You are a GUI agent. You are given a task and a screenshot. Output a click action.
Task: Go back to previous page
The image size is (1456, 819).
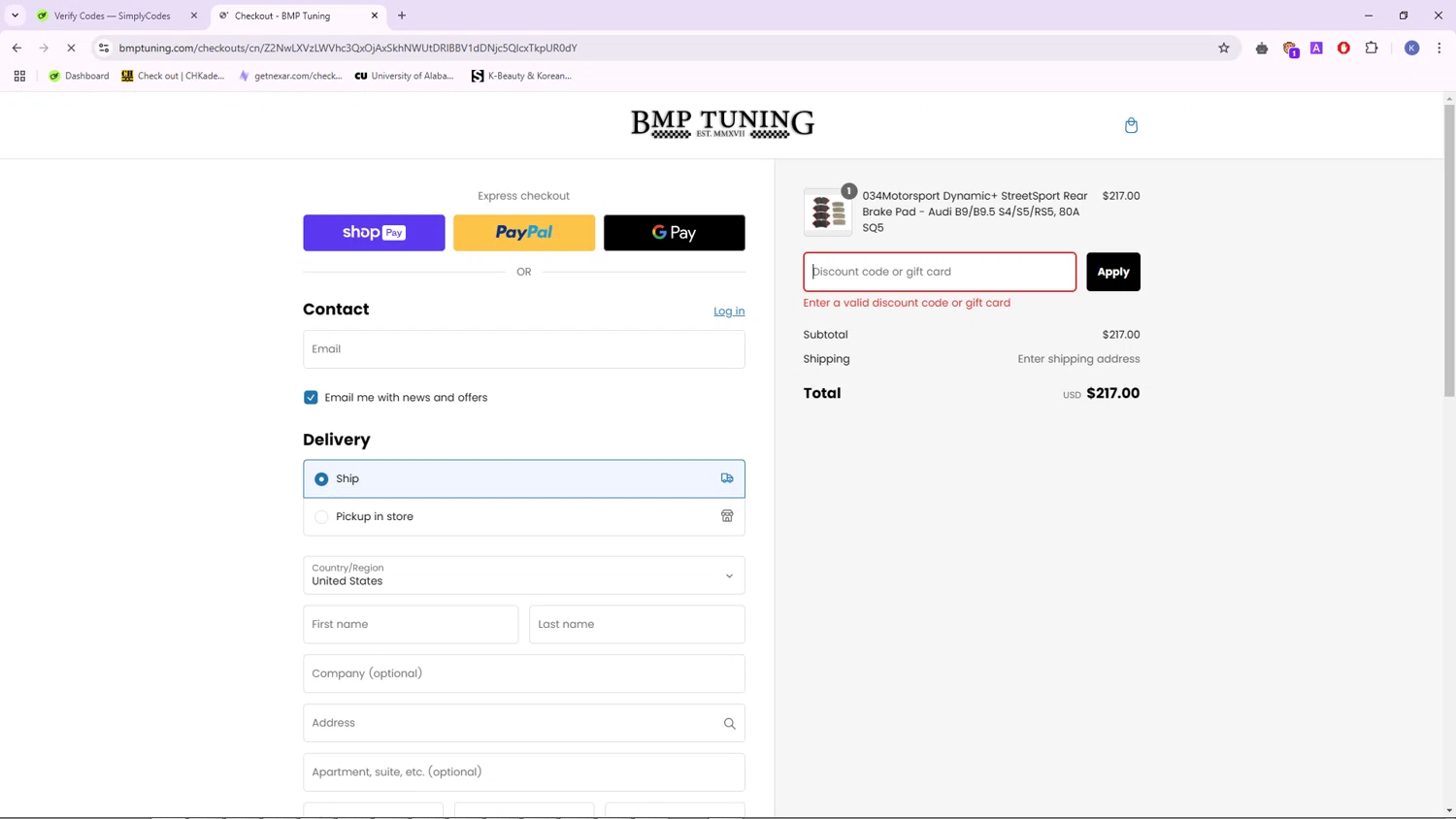click(x=17, y=48)
